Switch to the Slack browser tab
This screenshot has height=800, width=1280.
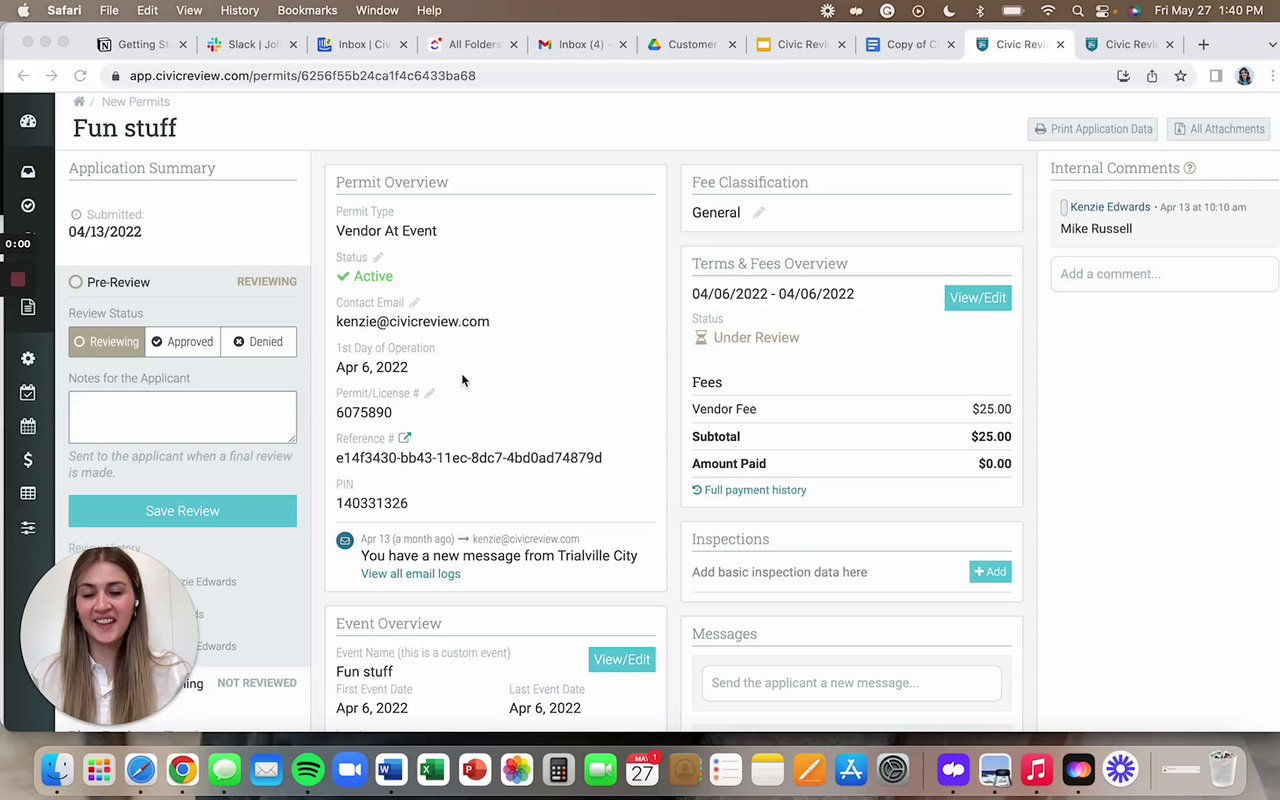tap(251, 44)
